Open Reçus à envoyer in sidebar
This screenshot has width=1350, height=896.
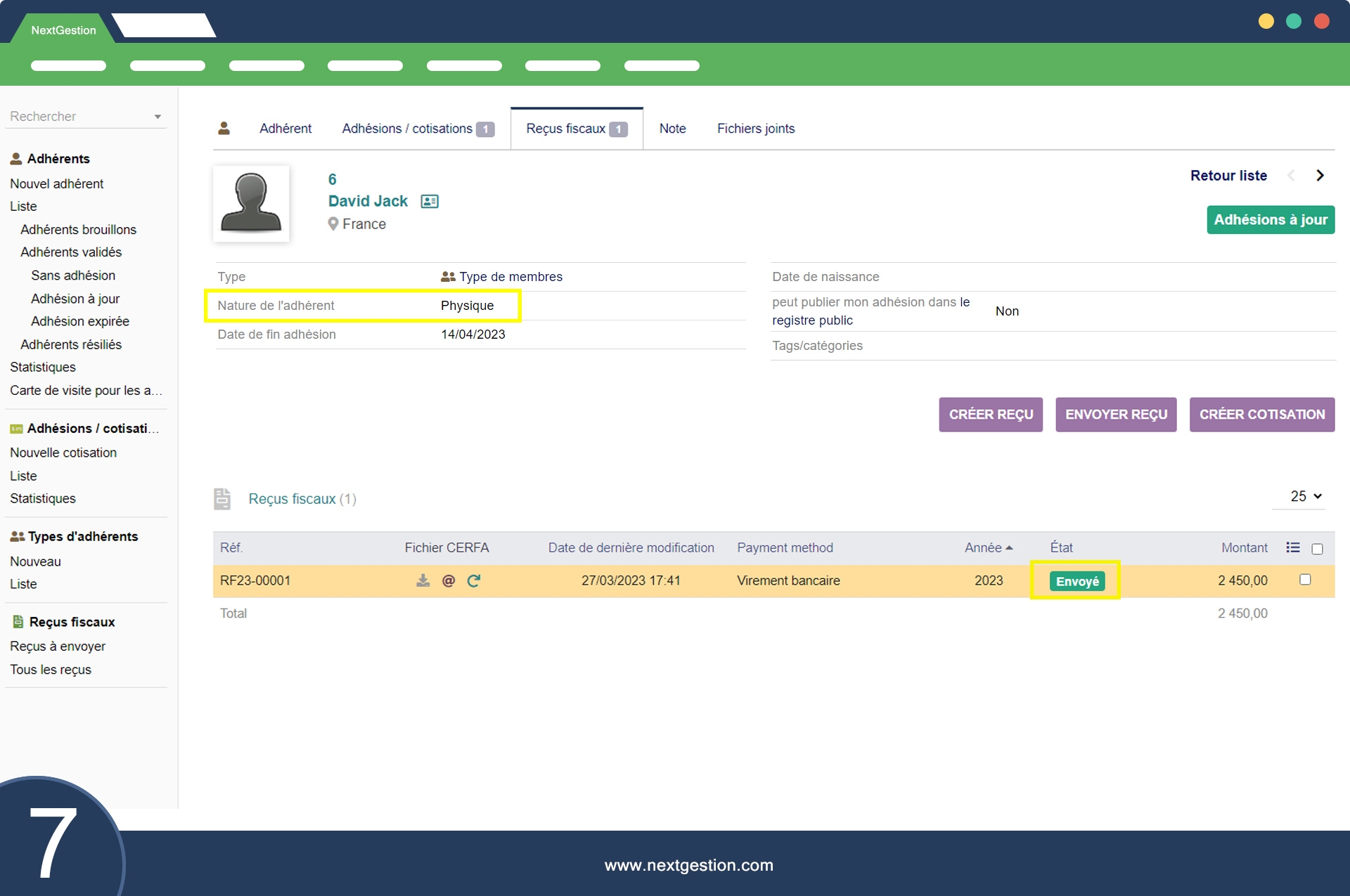58,646
